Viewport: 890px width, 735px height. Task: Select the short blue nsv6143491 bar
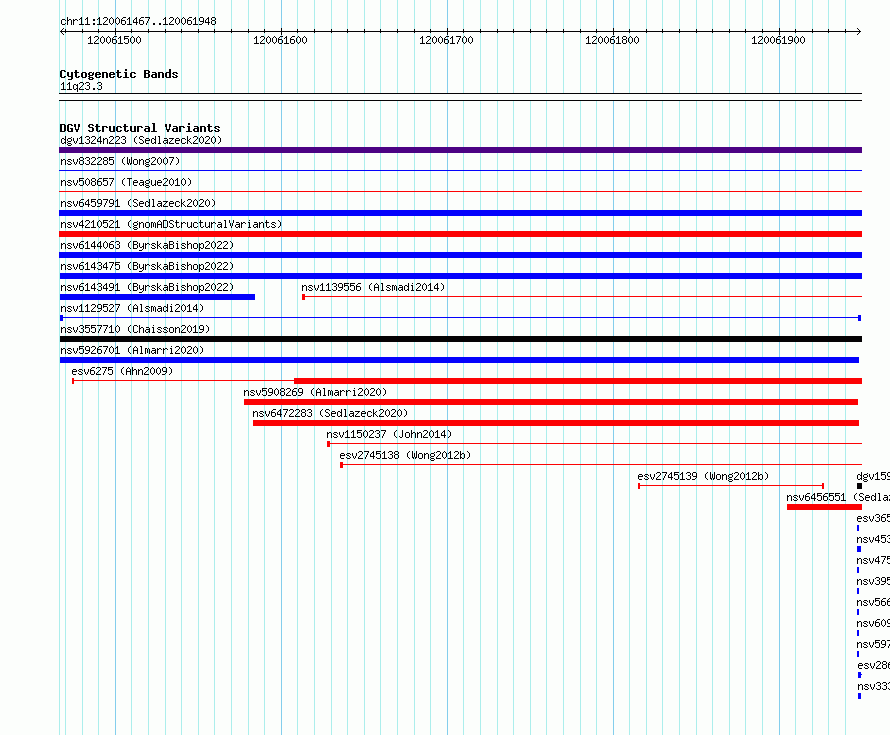coord(157,297)
